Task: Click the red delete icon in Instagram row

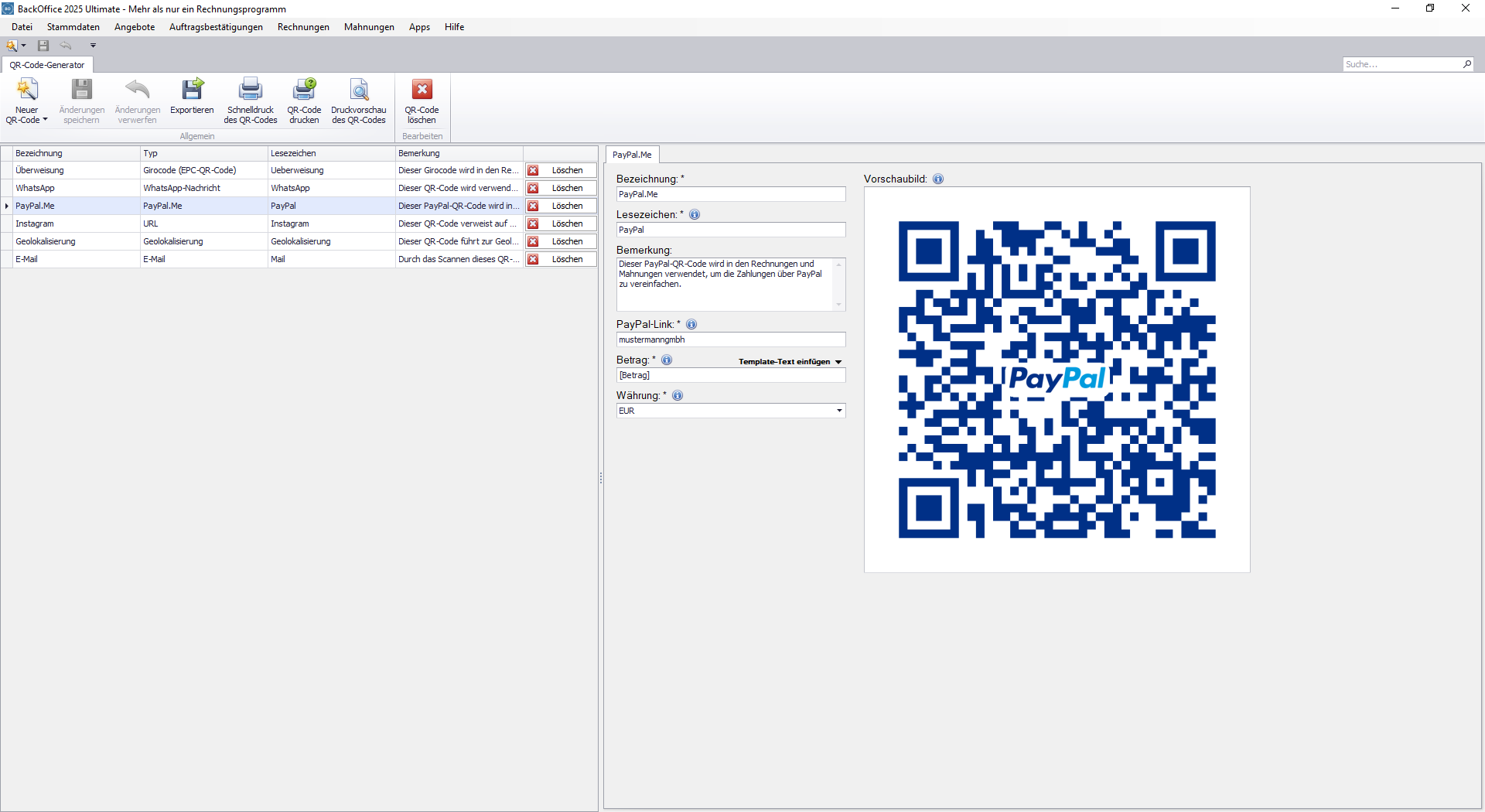Action: point(533,223)
